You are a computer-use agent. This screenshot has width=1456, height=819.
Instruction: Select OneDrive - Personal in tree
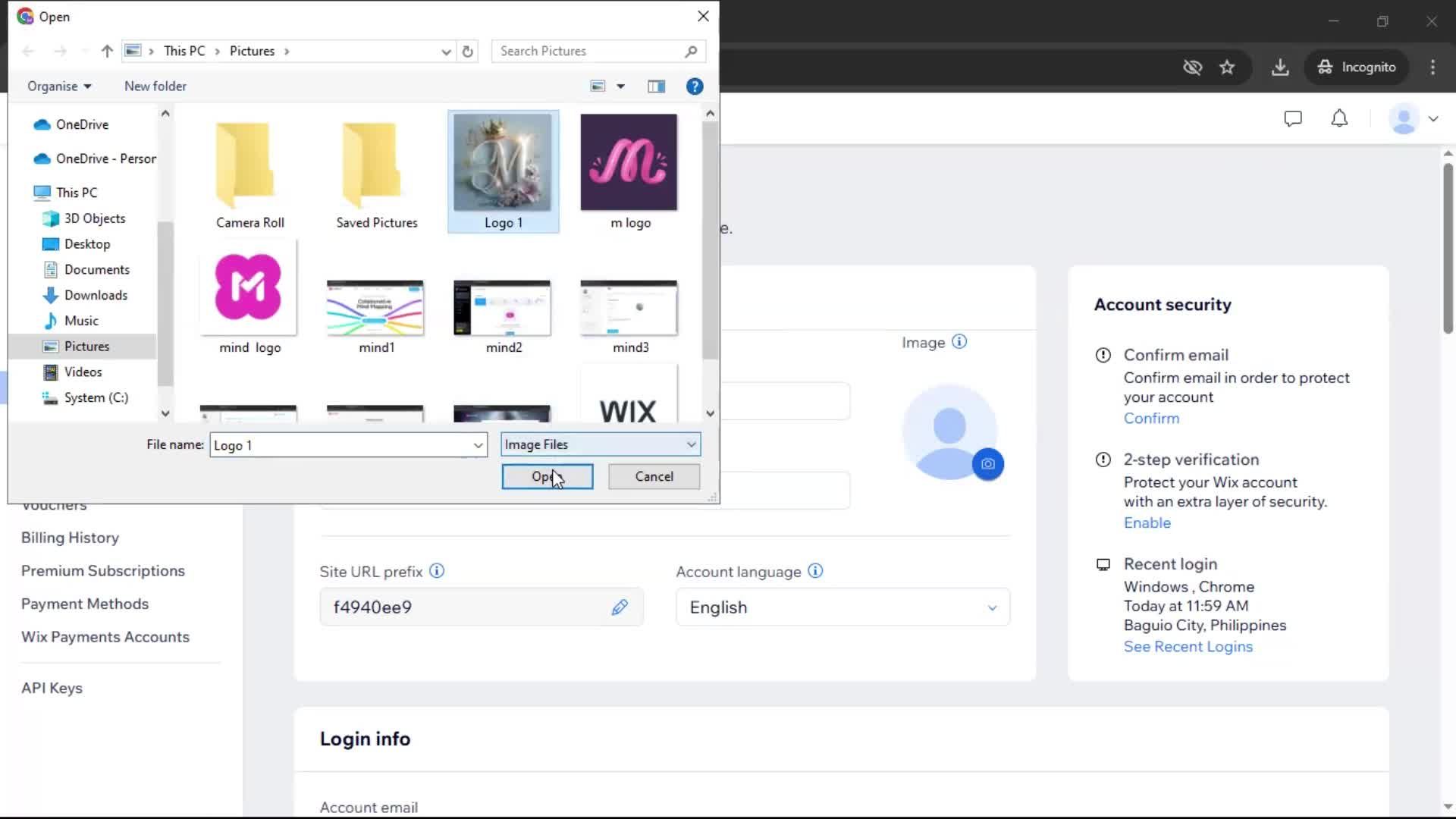point(94,158)
